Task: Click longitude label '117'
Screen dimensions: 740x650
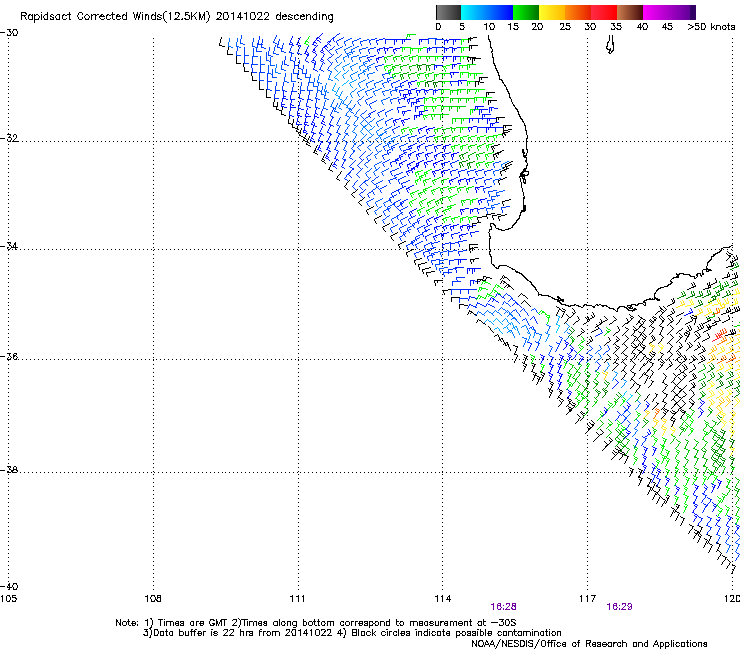Action: tap(587, 599)
